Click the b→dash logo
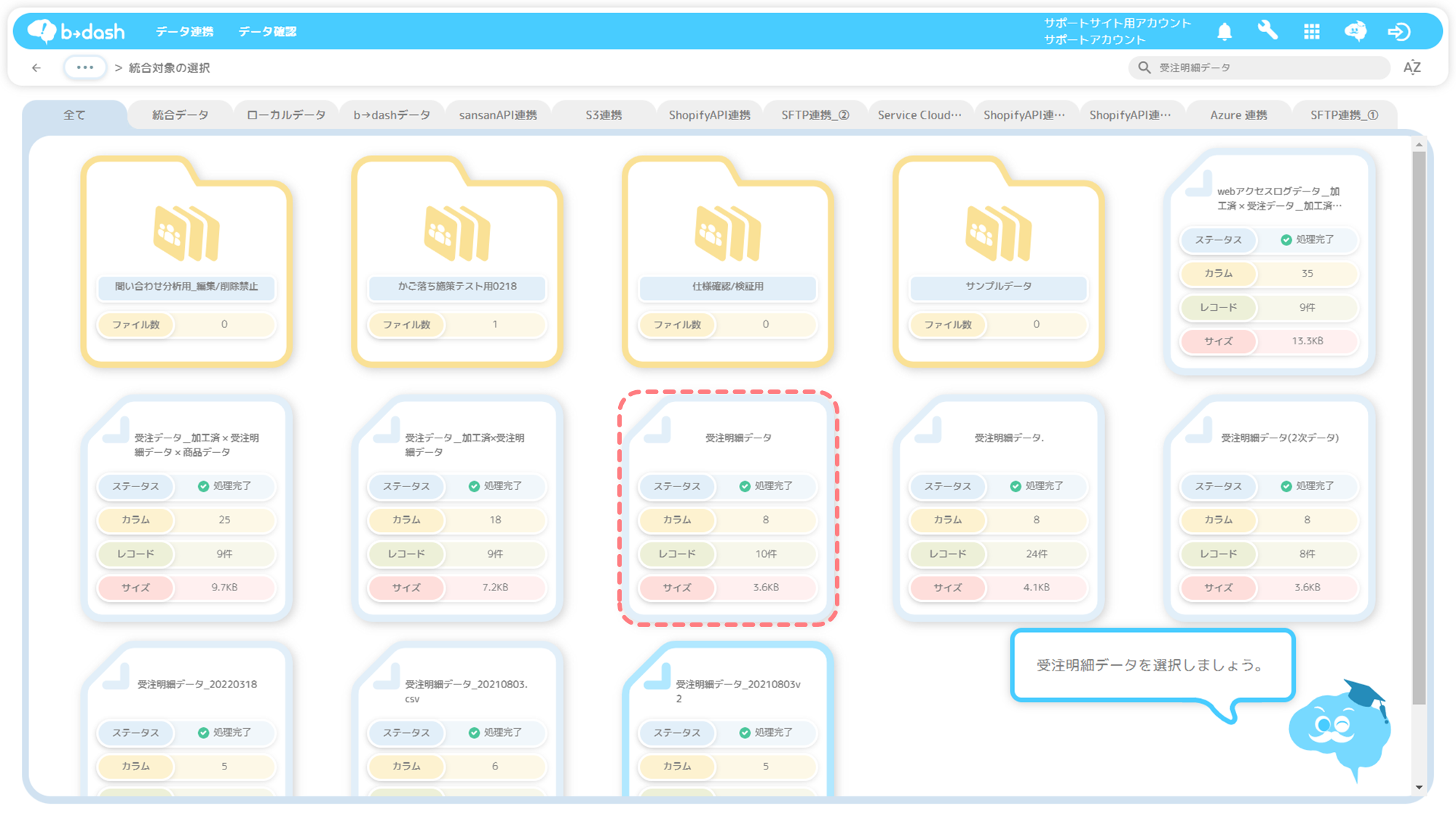The height and width of the screenshot is (819, 1456). pyautogui.click(x=76, y=31)
